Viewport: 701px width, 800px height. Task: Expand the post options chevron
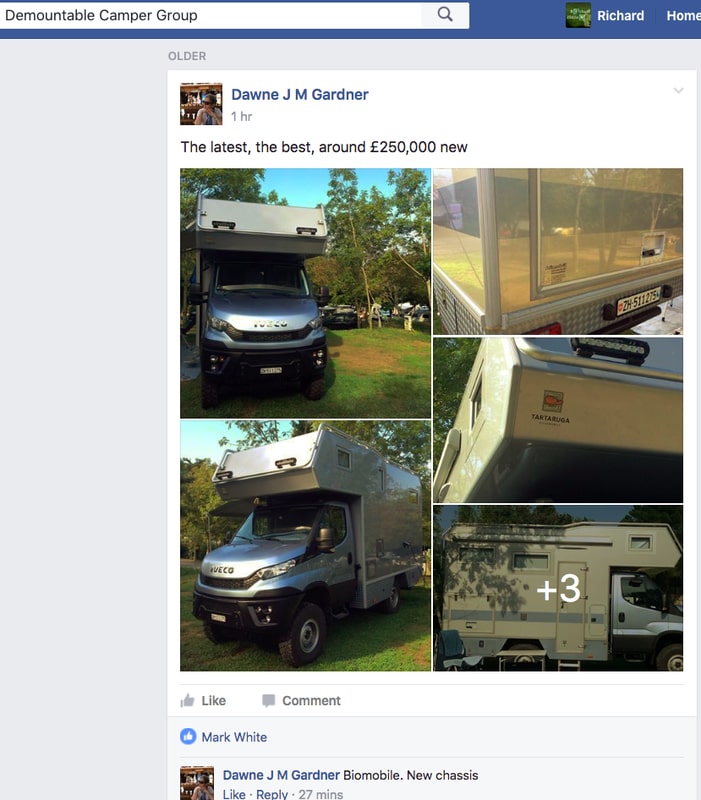(x=678, y=91)
